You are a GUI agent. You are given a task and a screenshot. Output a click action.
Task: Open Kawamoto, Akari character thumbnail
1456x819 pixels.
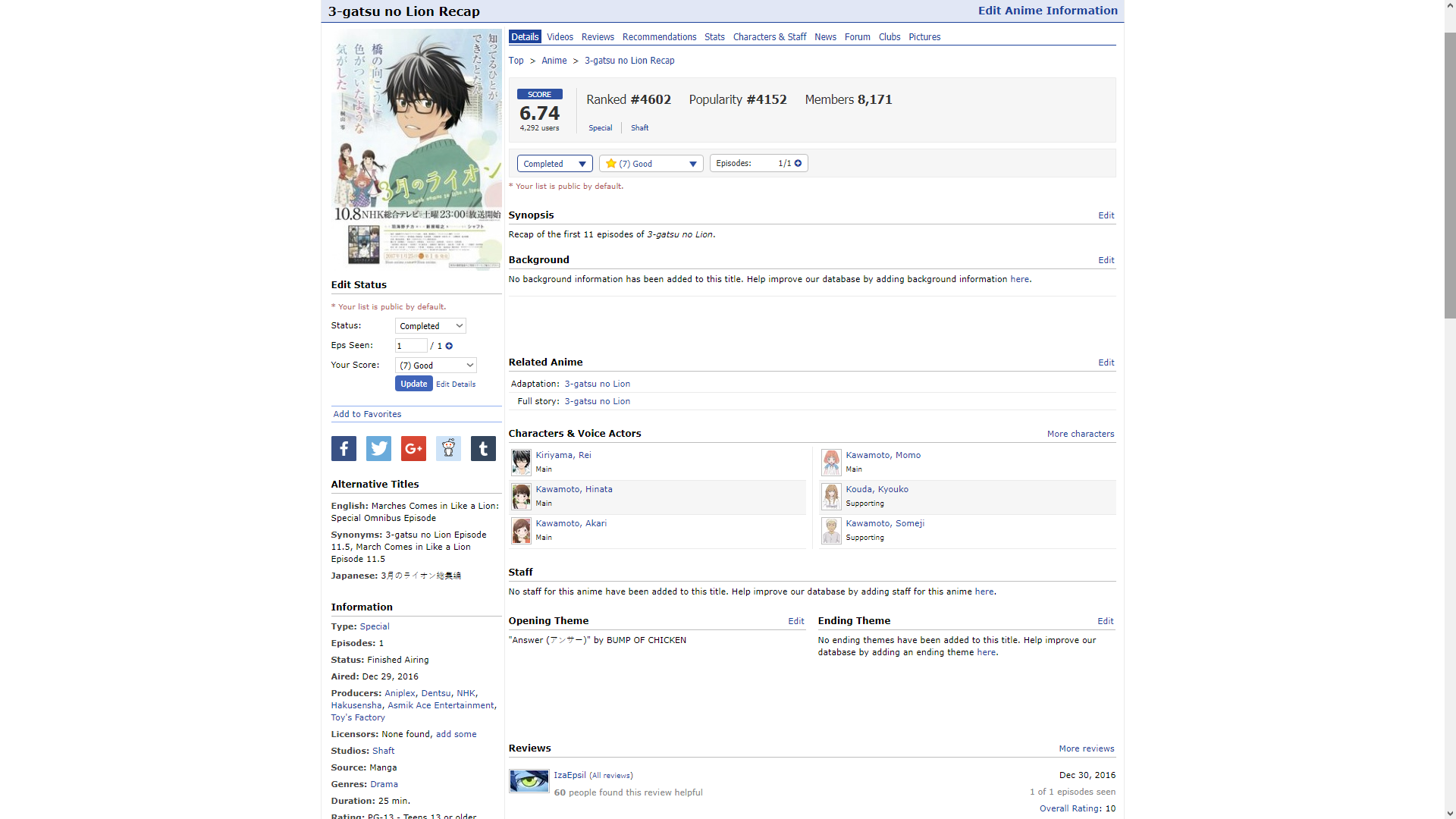click(521, 530)
